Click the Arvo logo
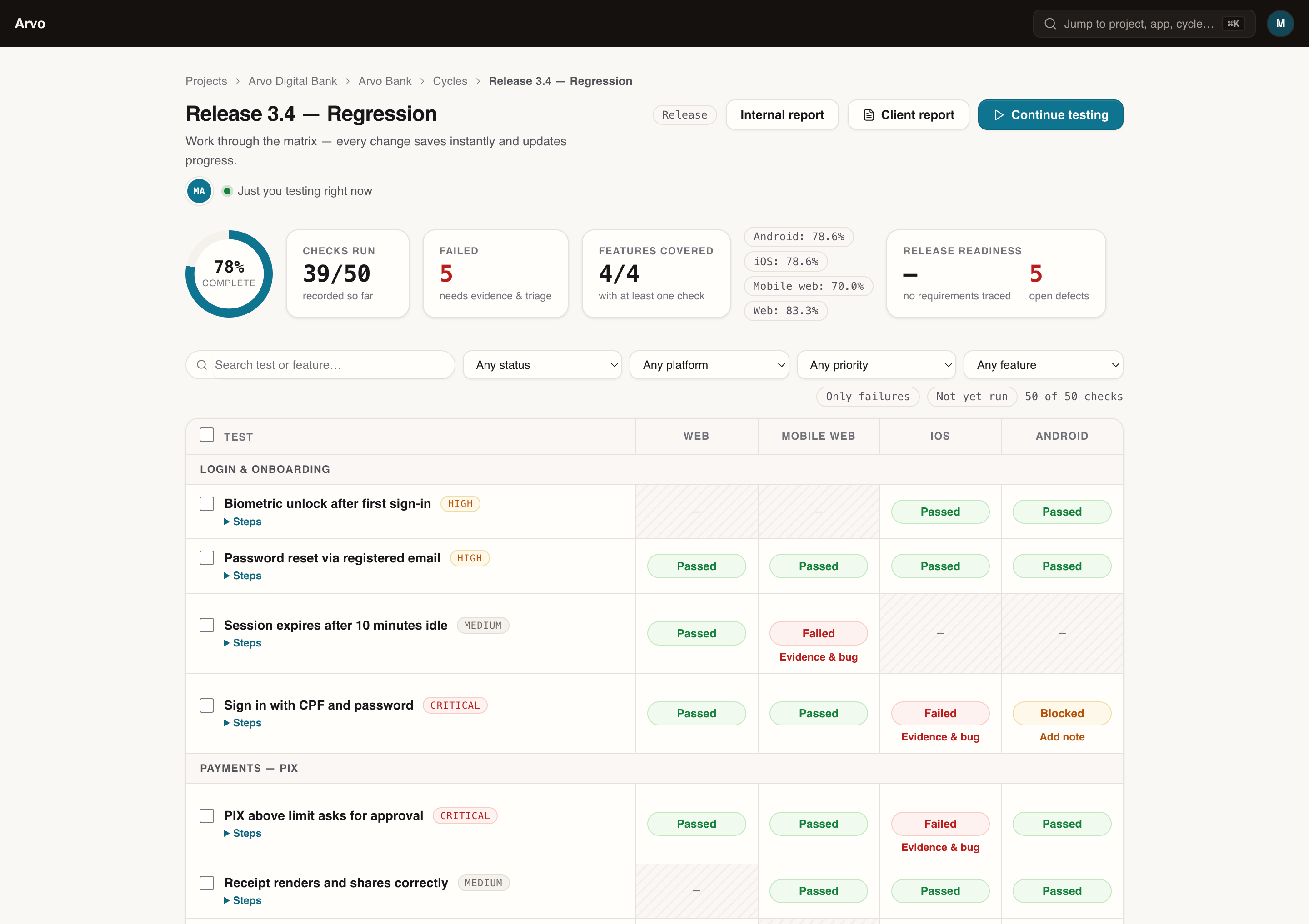This screenshot has height=924, width=1309. point(30,23)
